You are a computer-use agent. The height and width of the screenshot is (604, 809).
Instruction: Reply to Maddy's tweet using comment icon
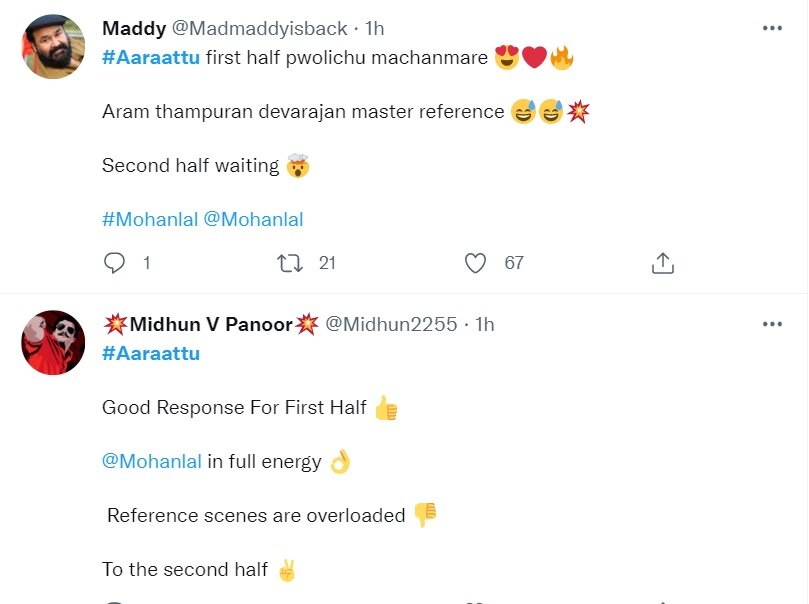pos(115,263)
